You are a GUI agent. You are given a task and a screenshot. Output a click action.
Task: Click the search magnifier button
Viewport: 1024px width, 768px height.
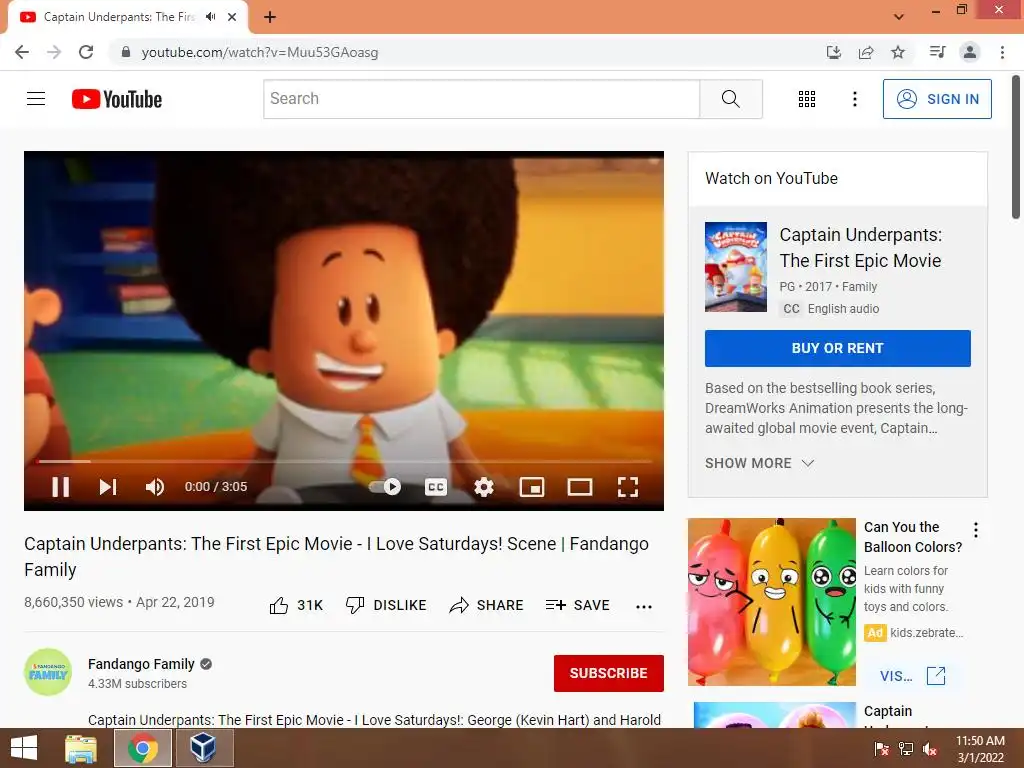point(731,99)
